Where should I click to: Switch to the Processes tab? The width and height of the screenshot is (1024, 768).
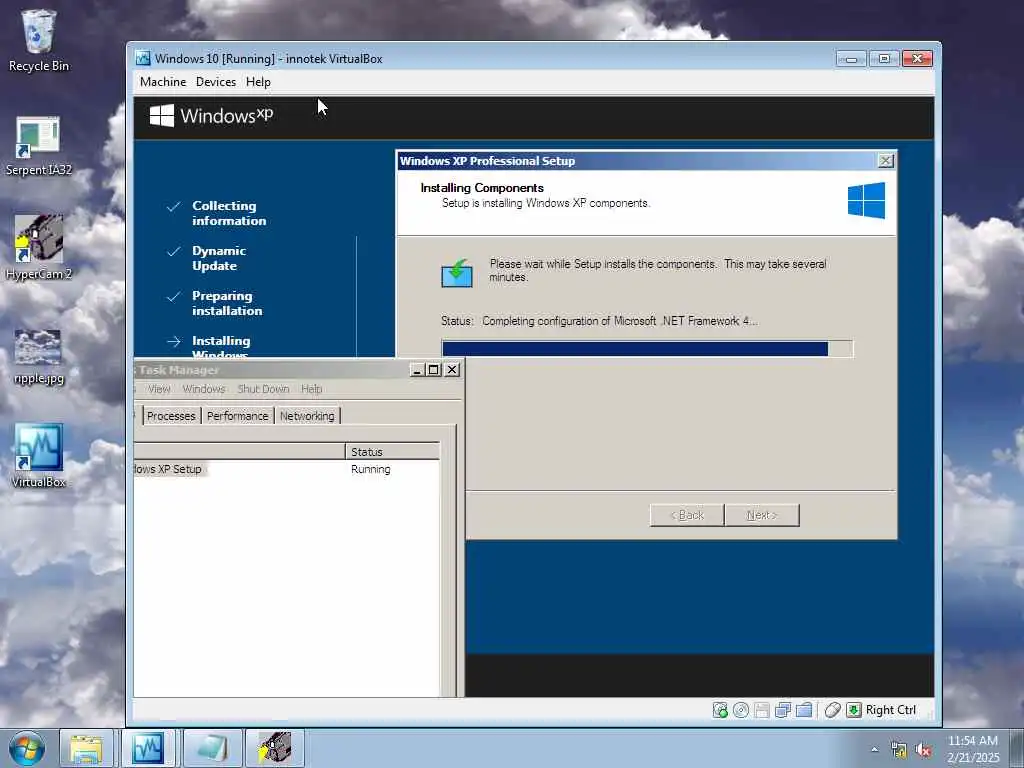coord(171,416)
